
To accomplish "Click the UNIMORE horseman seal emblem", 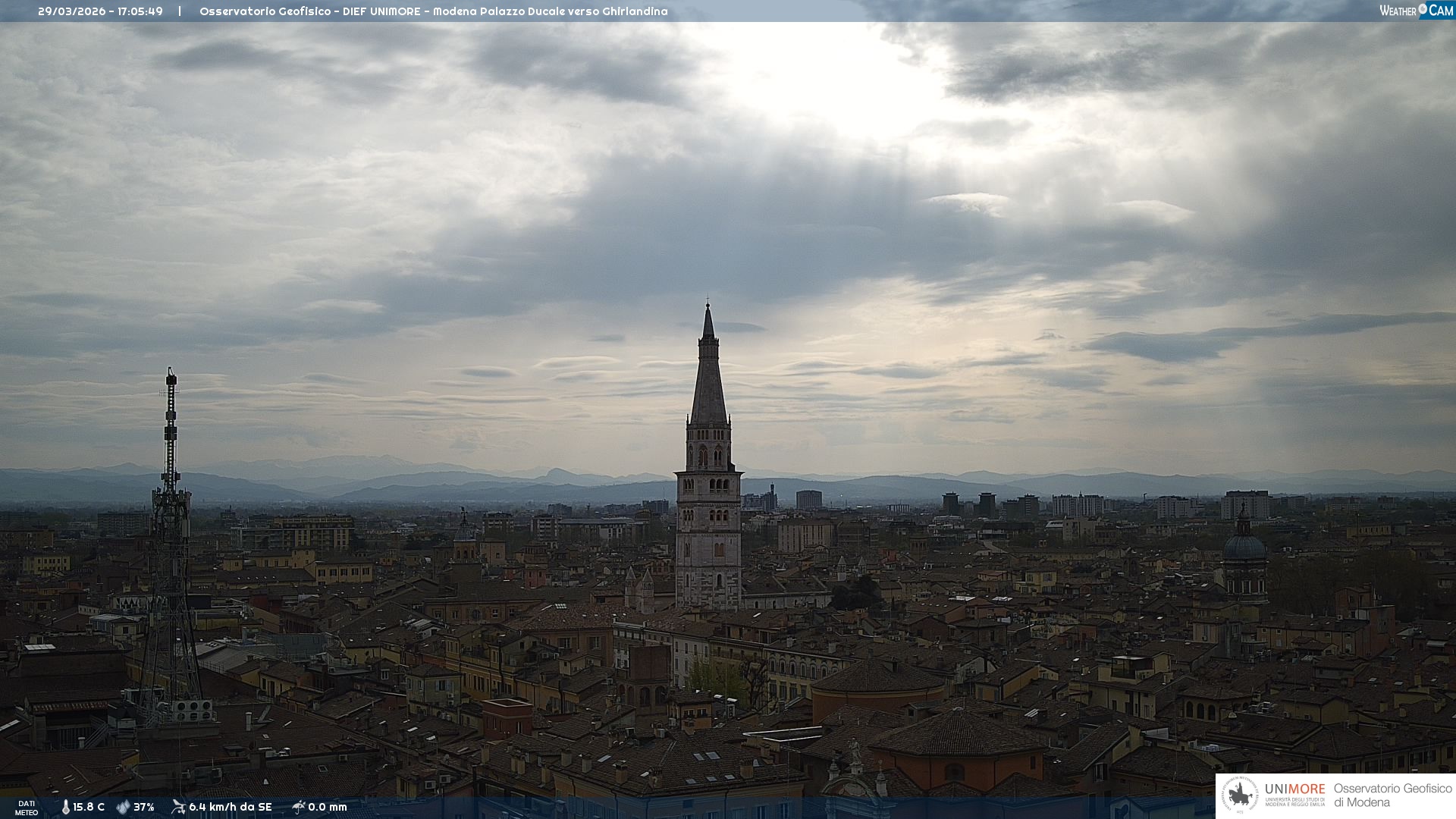I will click(x=1241, y=795).
